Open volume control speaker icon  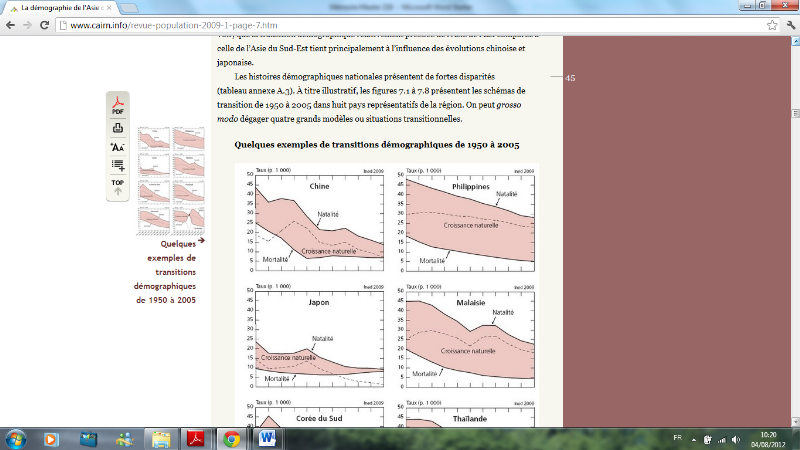[x=736, y=439]
